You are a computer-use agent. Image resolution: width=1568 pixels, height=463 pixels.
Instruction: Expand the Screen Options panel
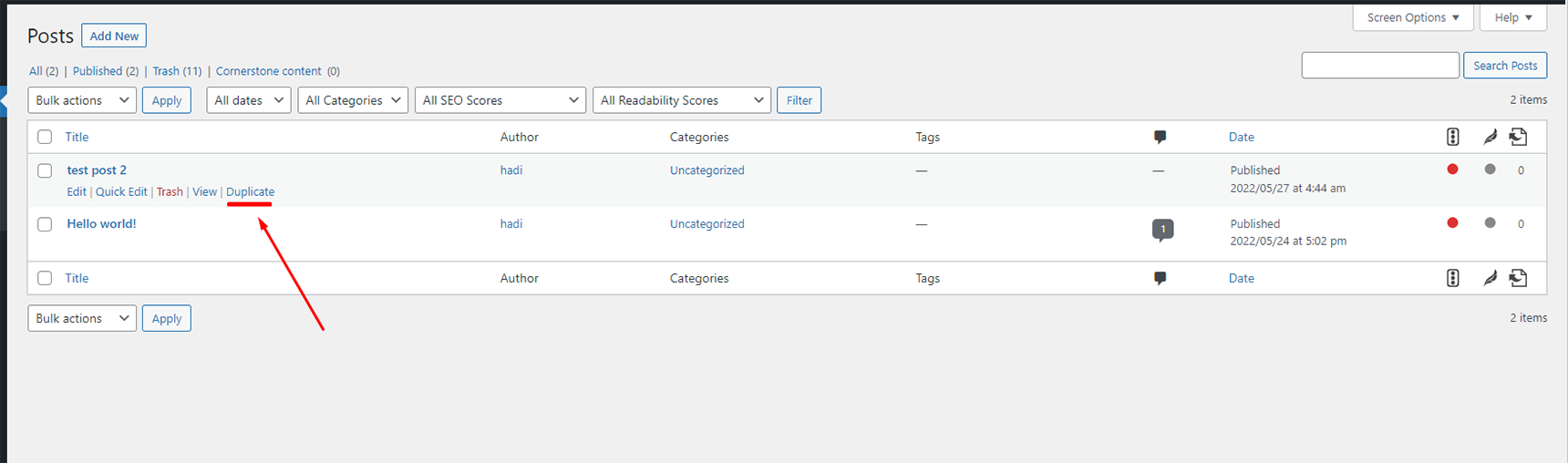[1413, 17]
